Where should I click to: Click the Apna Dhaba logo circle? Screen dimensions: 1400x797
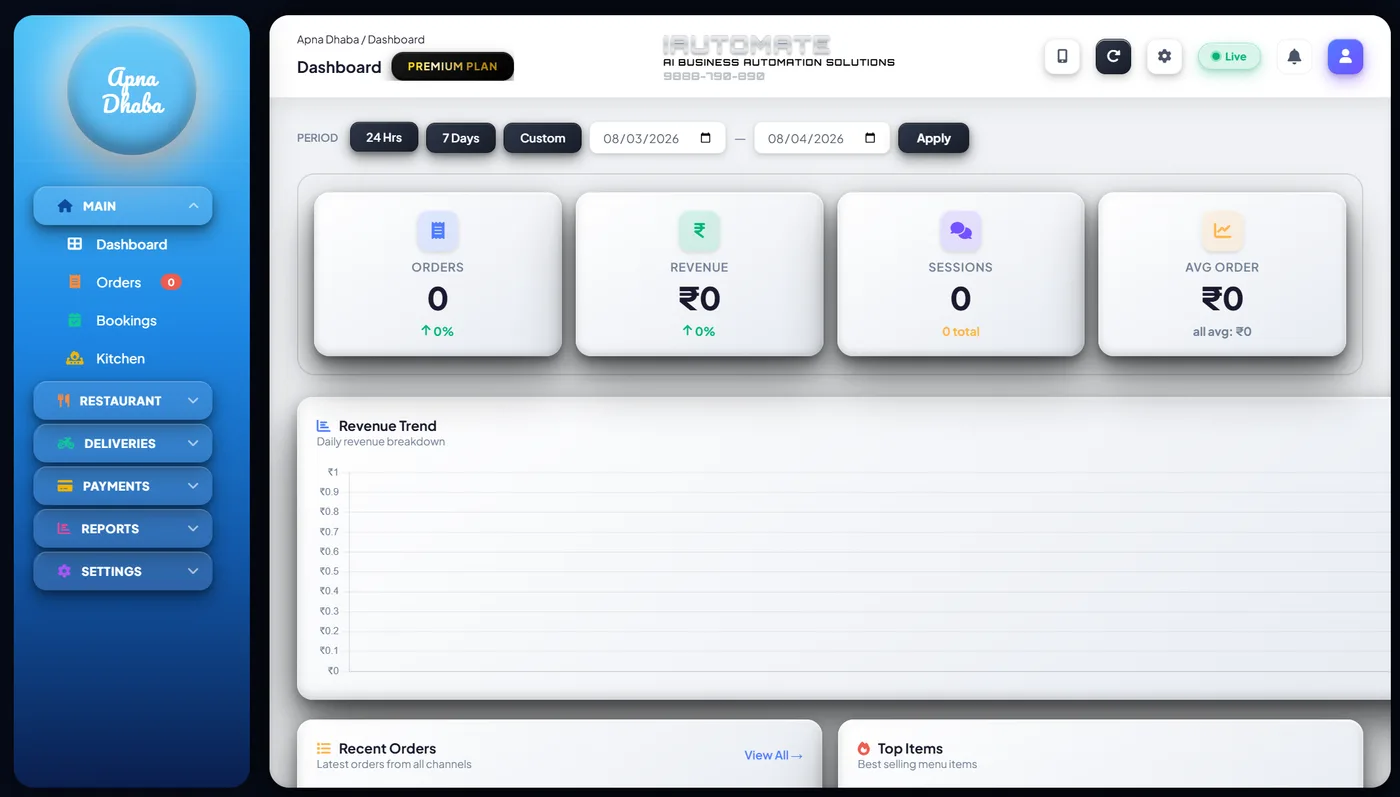click(x=132, y=90)
